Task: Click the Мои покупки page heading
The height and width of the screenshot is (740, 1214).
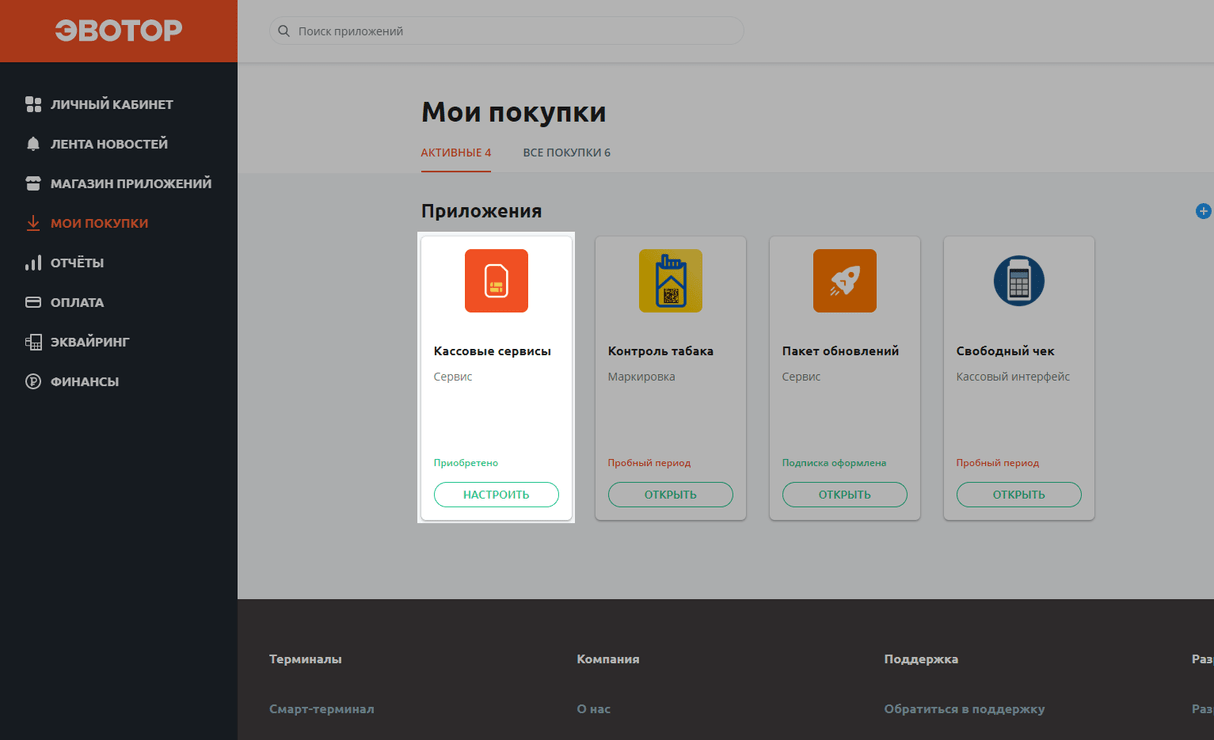Action: click(513, 112)
